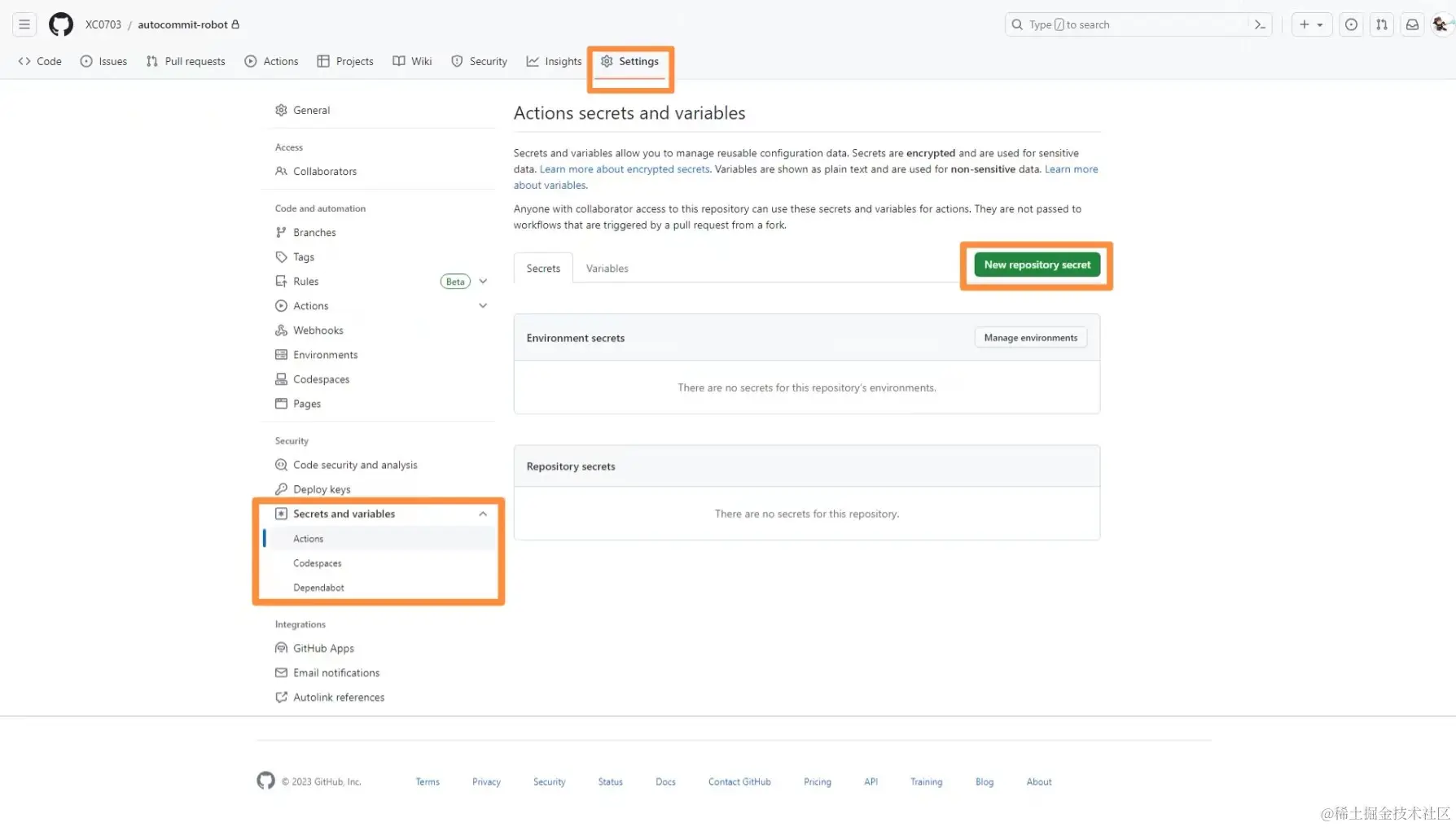1456x827 pixels.
Task: Open the Status footer link
Action: (611, 781)
